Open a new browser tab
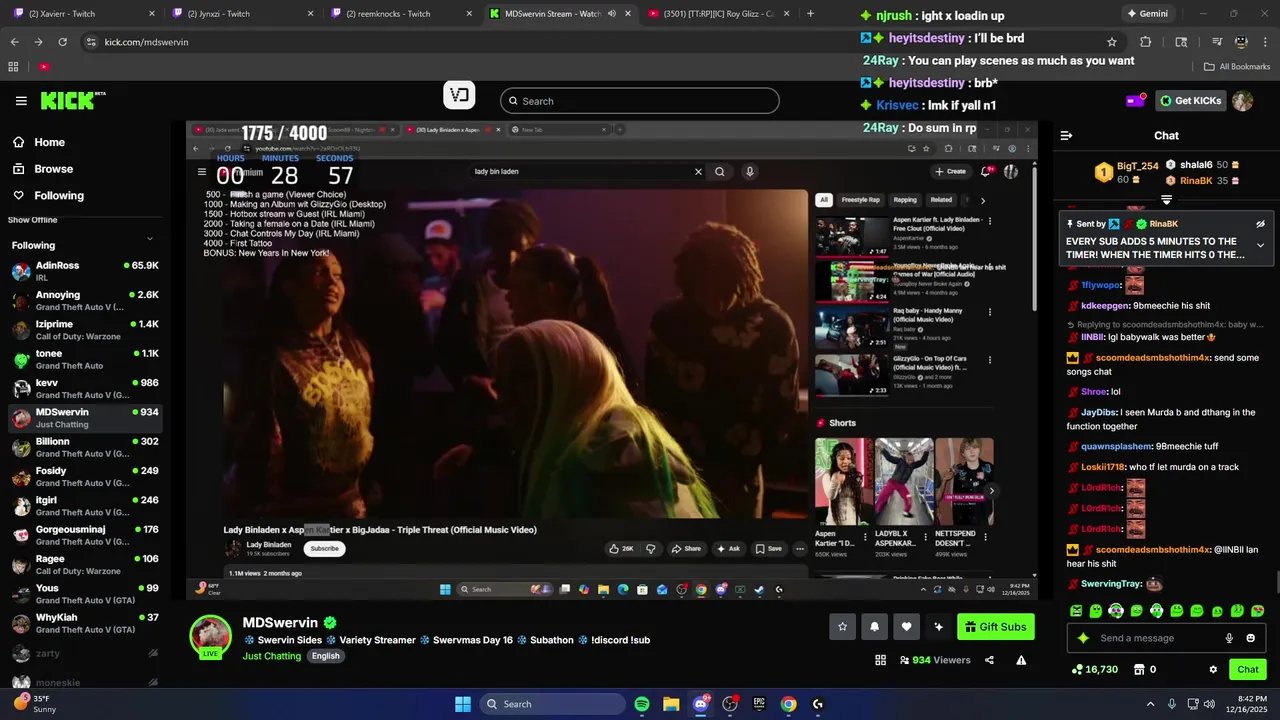This screenshot has height=720, width=1280. (x=810, y=14)
